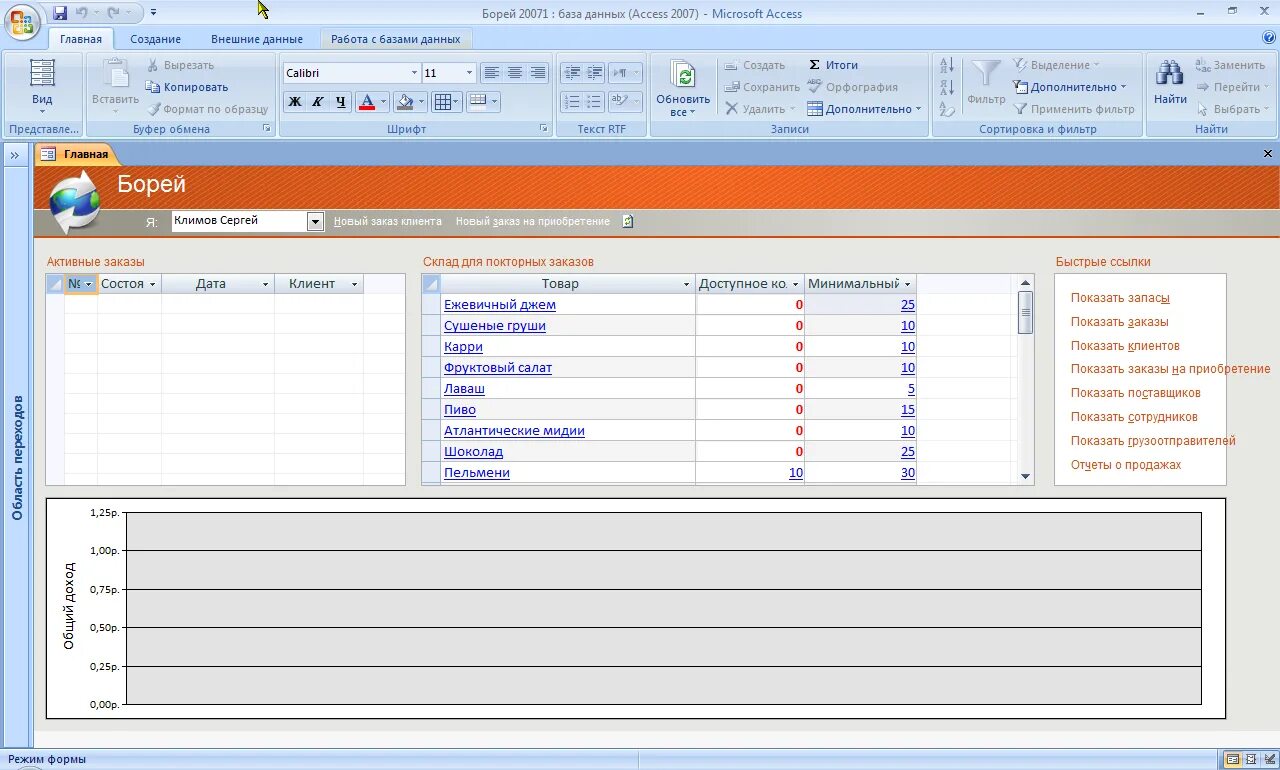This screenshot has width=1280, height=770.
Task: Open Select (Выбрать) dropdown
Action: [1233, 109]
